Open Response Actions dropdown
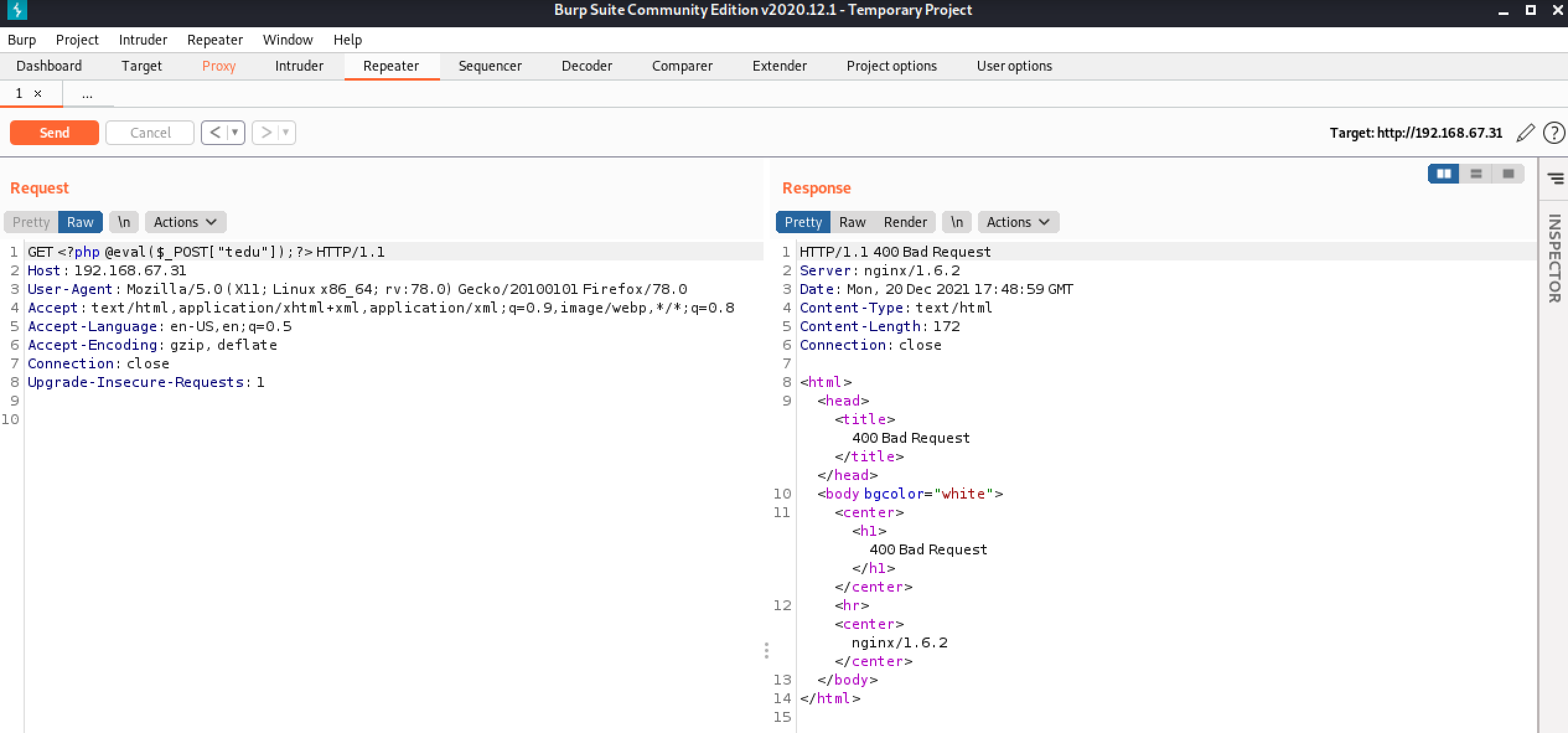Viewport: 1568px width, 733px height. [x=1018, y=222]
